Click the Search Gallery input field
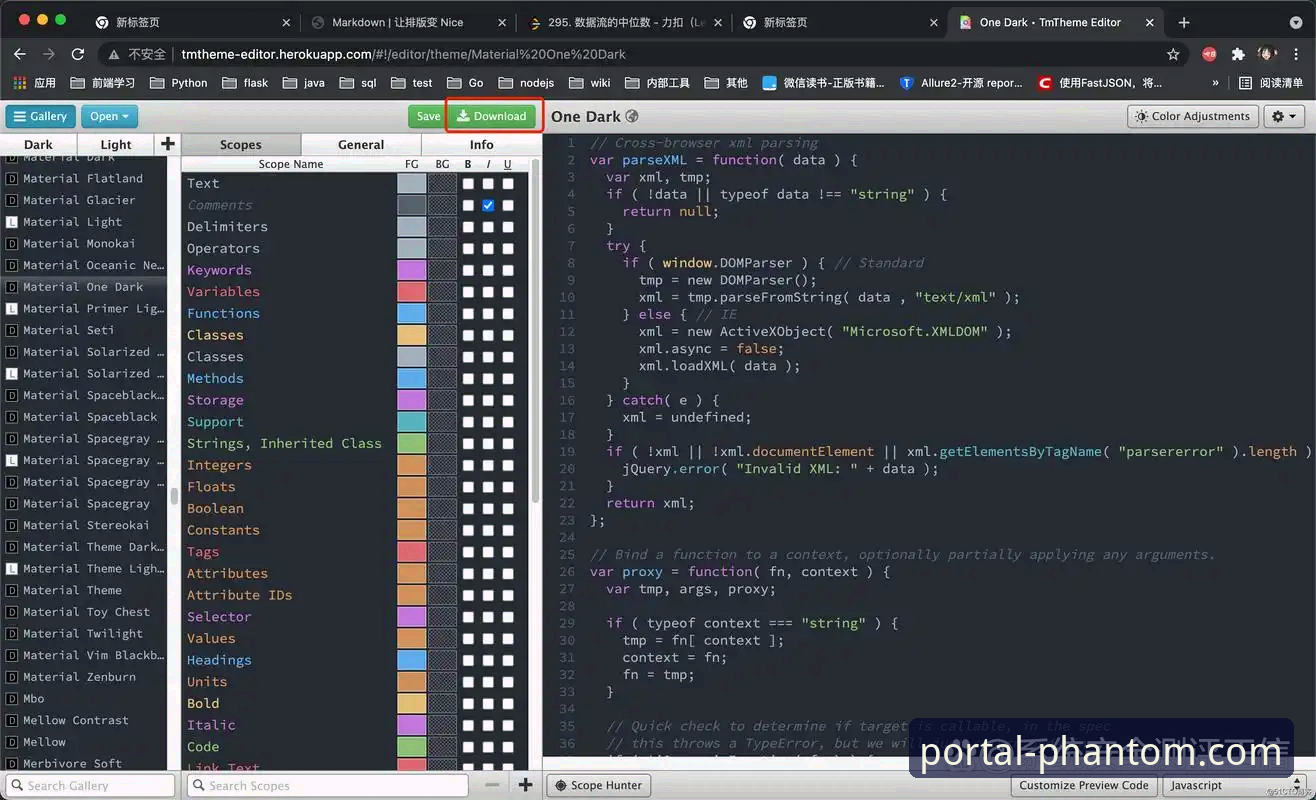1316x800 pixels. pyautogui.click(x=88, y=785)
